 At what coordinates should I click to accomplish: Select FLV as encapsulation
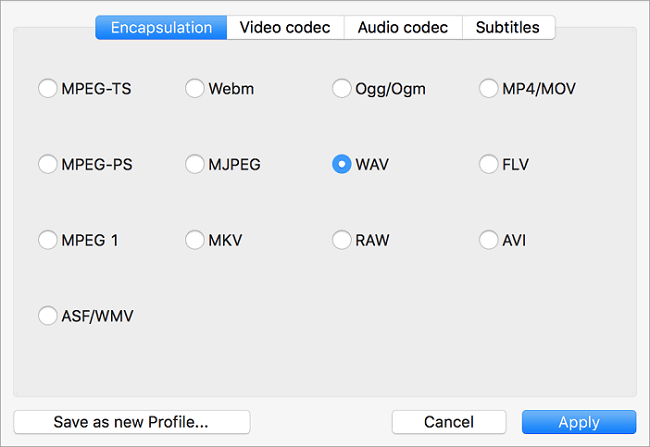point(488,164)
